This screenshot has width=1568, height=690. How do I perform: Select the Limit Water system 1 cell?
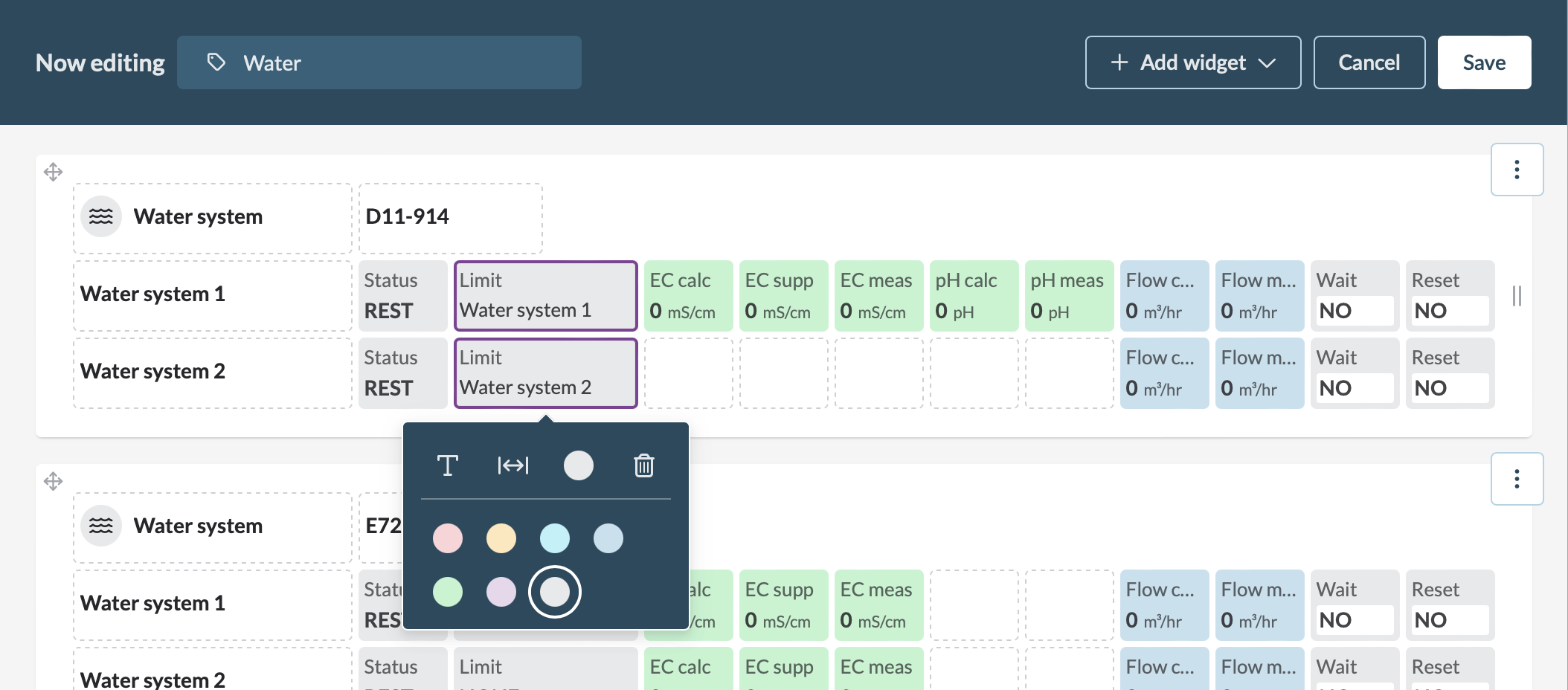coord(545,295)
